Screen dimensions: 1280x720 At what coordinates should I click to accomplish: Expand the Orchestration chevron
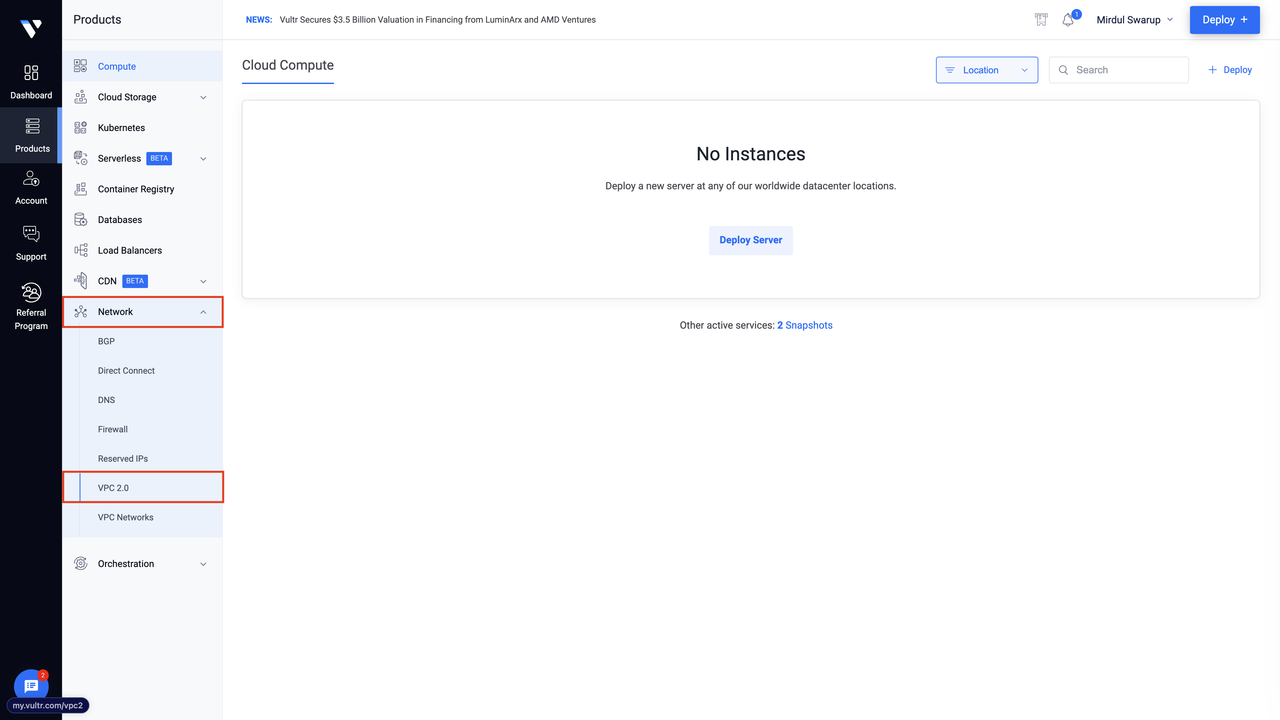203,564
